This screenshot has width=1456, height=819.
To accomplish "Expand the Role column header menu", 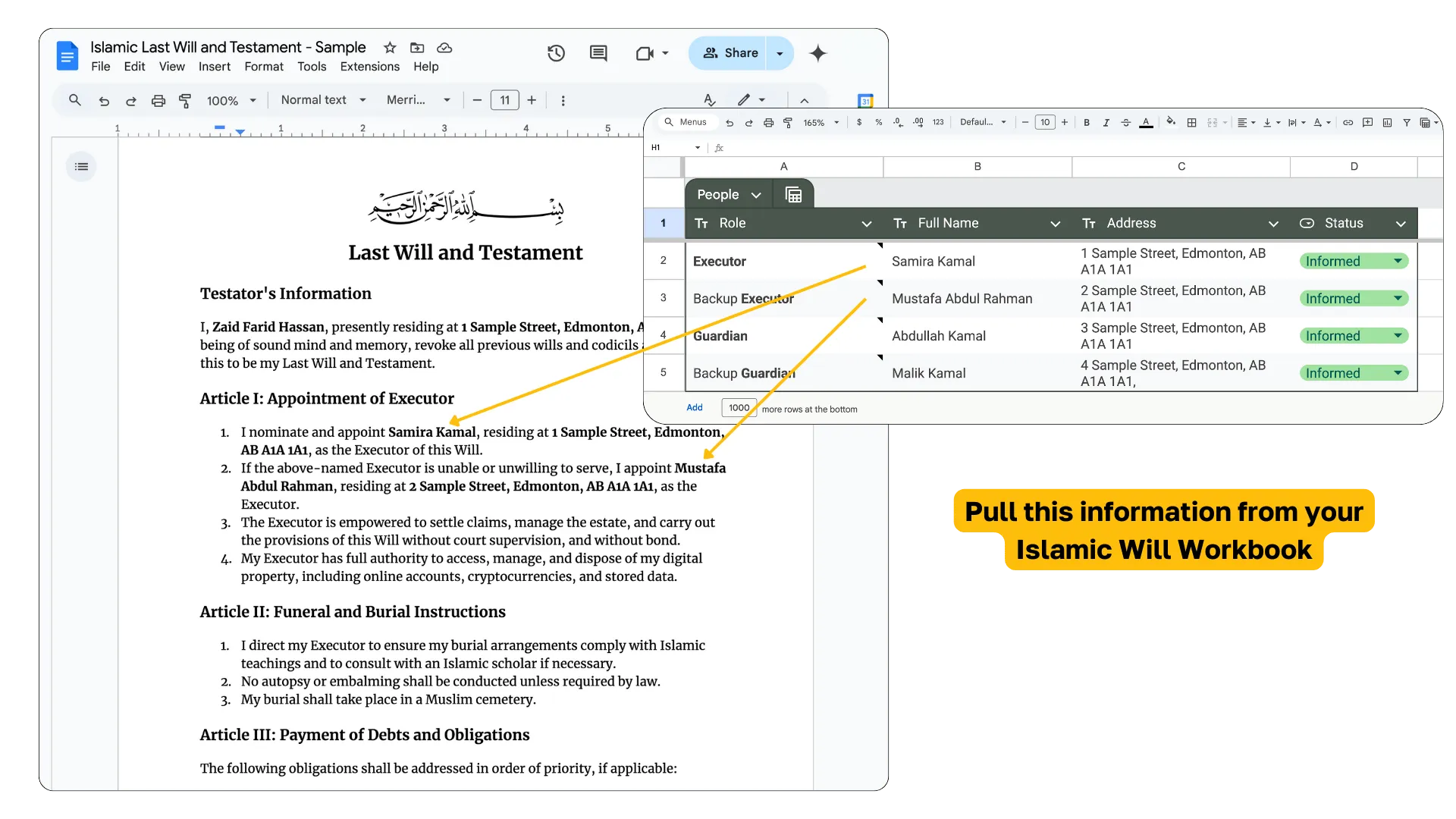I will point(866,224).
